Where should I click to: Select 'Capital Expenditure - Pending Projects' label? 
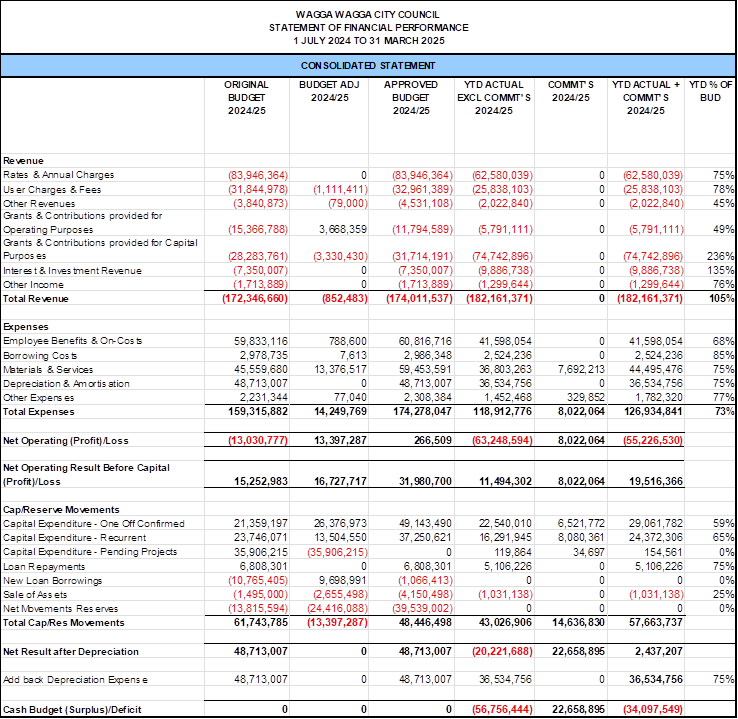click(x=90, y=552)
